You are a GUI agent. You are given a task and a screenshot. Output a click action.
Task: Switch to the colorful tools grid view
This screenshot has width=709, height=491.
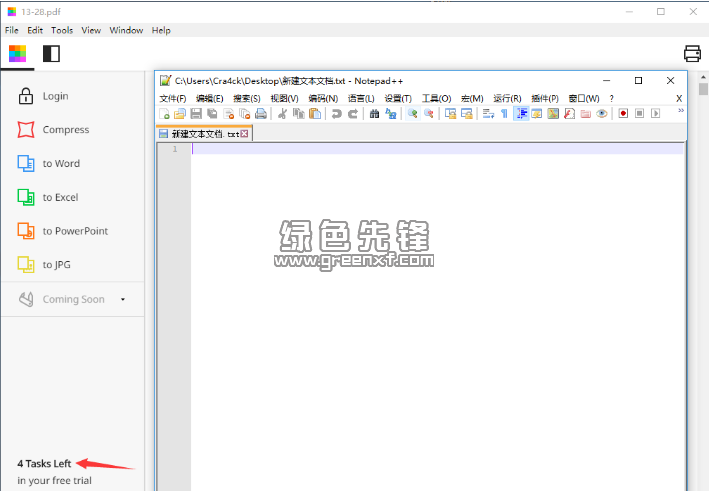coord(17,54)
